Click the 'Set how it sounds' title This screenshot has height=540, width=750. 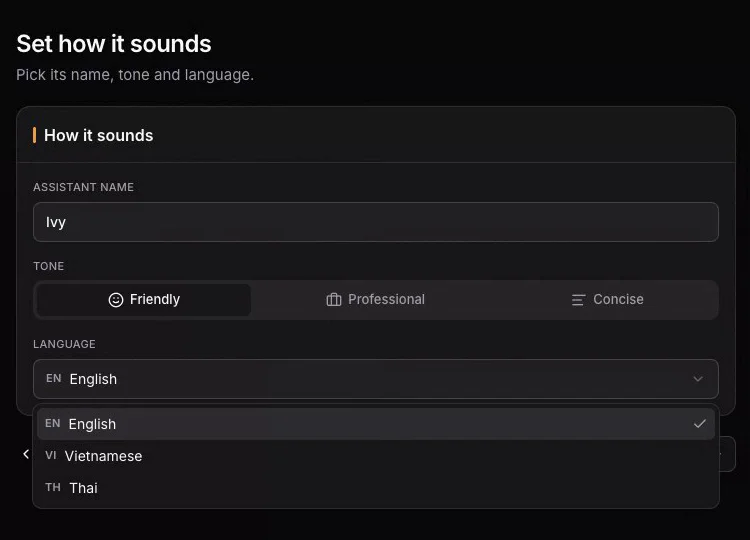tap(114, 44)
